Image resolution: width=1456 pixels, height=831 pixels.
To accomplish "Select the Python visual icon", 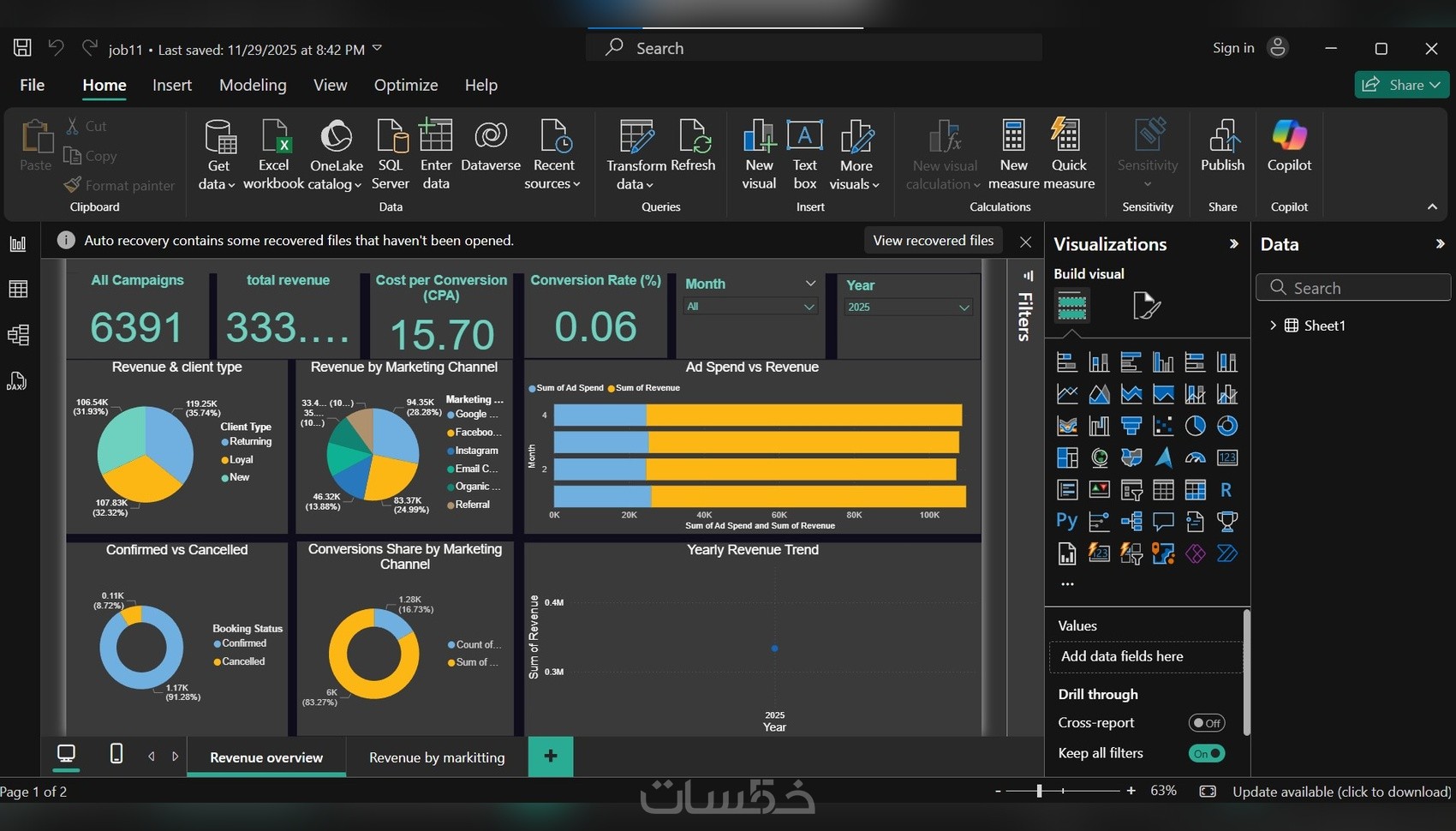I will coord(1067,521).
